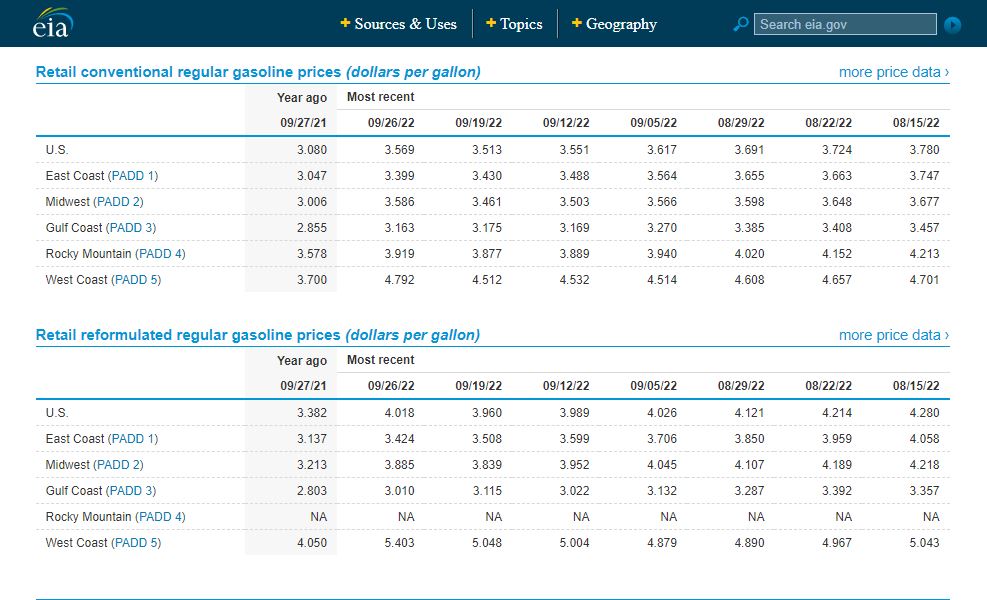Click the magnifying glass search icon
The height and width of the screenshot is (600, 987).
[740, 23]
